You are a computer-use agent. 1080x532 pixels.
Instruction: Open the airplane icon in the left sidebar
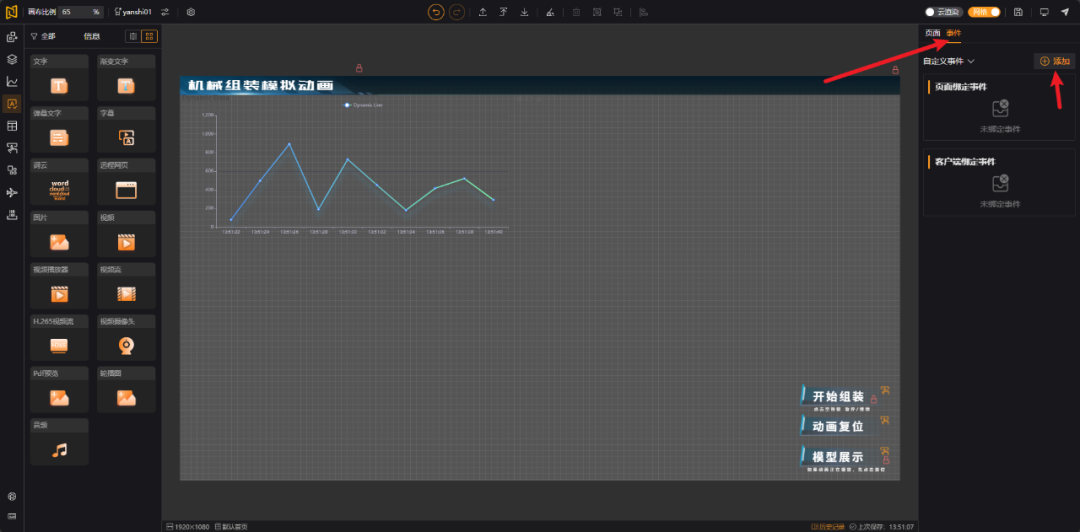coord(12,192)
